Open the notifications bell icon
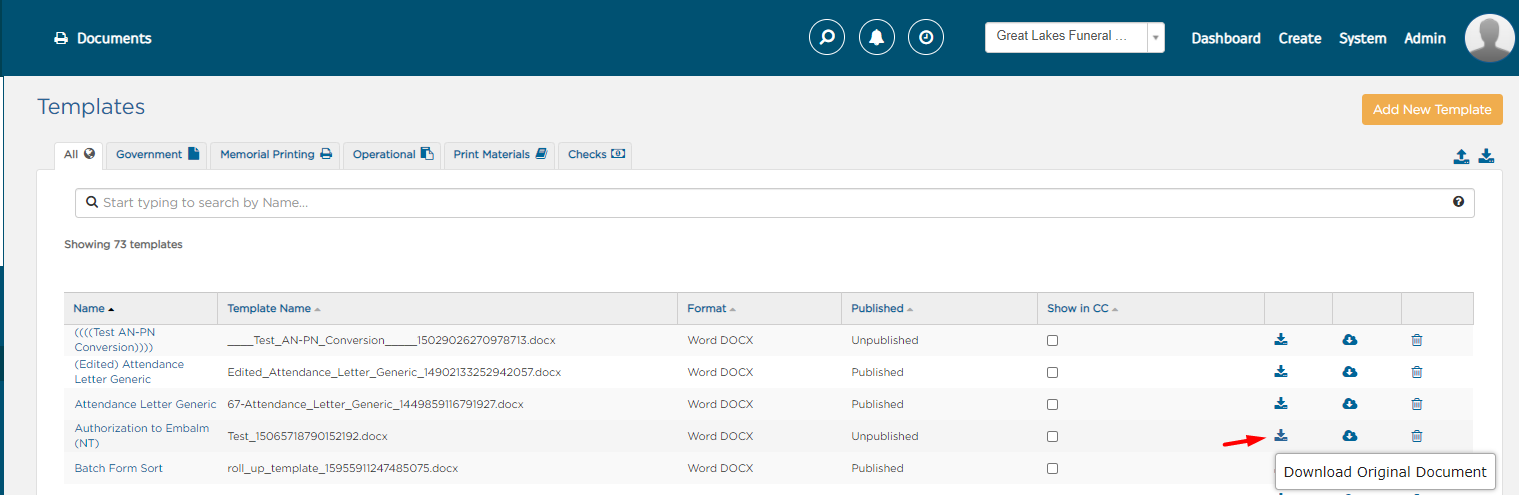1519x495 pixels. [x=877, y=37]
